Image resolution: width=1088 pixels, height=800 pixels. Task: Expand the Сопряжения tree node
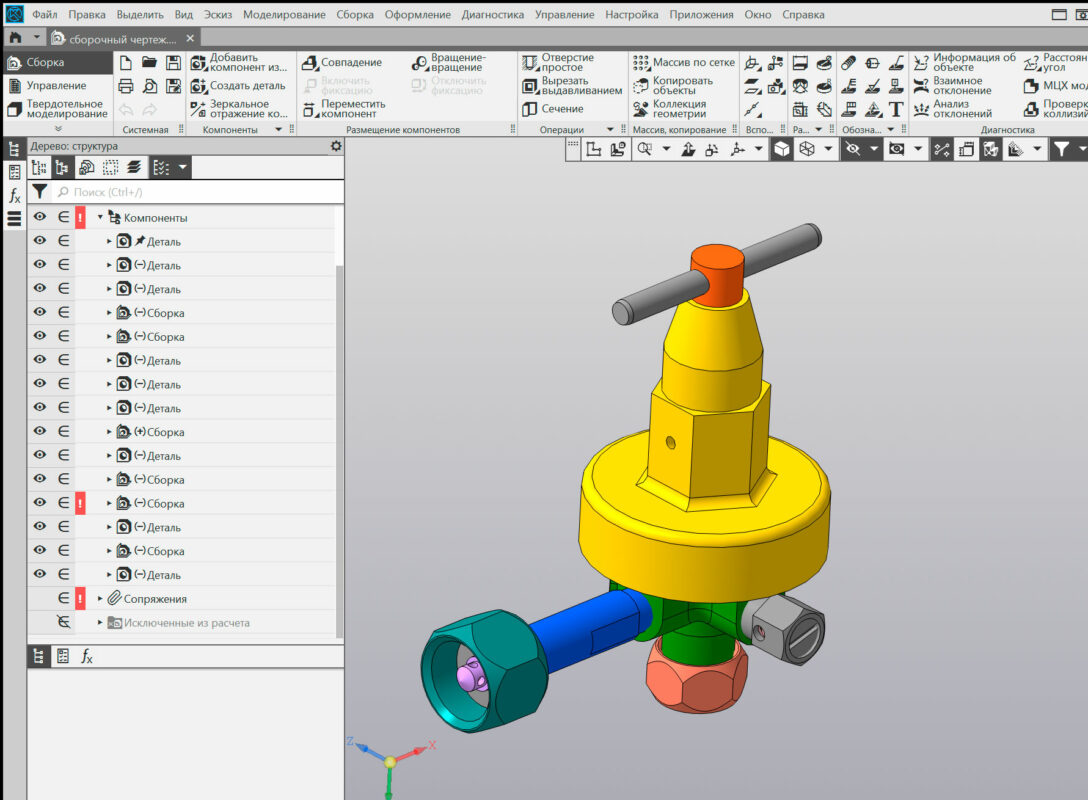[x=100, y=599]
